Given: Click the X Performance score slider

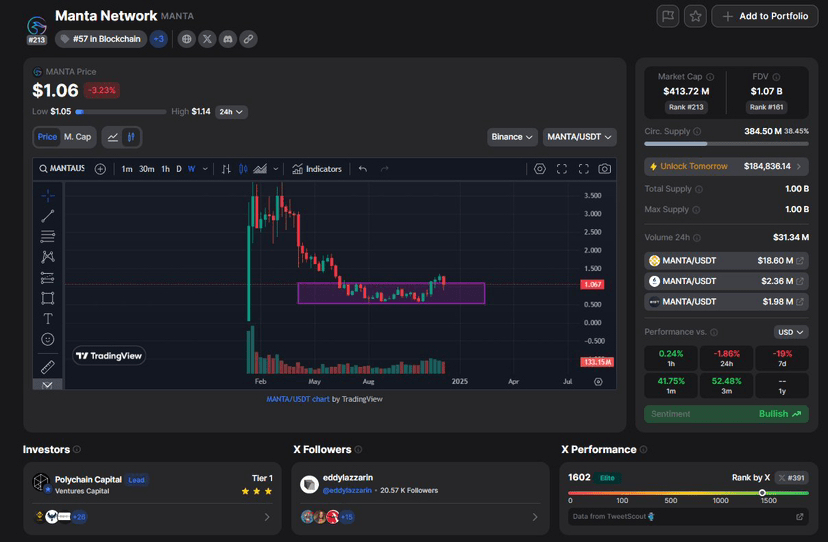Looking at the screenshot, I should (x=762, y=493).
